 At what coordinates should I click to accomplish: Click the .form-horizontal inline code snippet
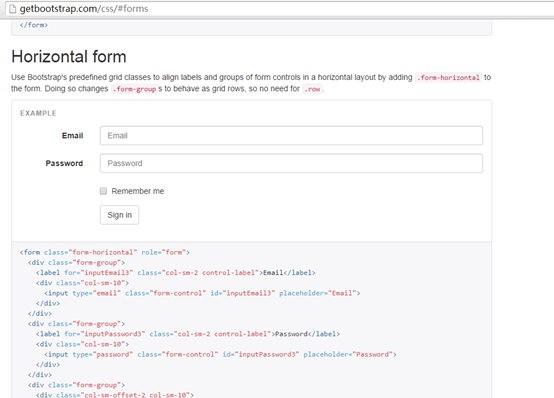pyautogui.click(x=448, y=77)
